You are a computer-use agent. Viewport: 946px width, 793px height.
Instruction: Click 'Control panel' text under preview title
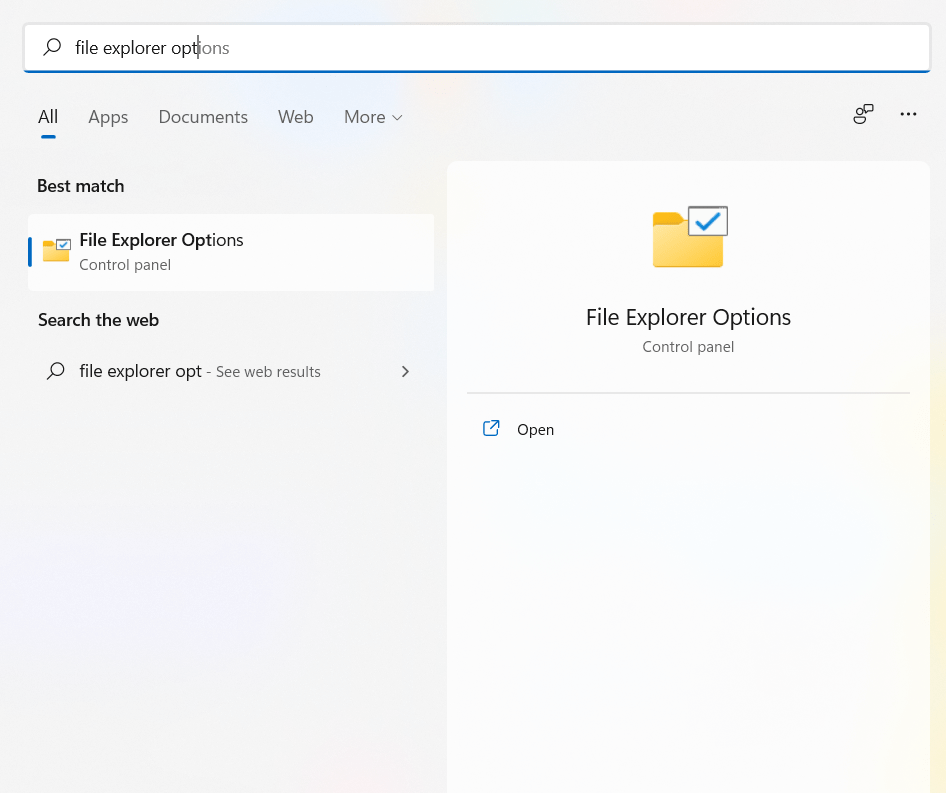[x=688, y=346]
